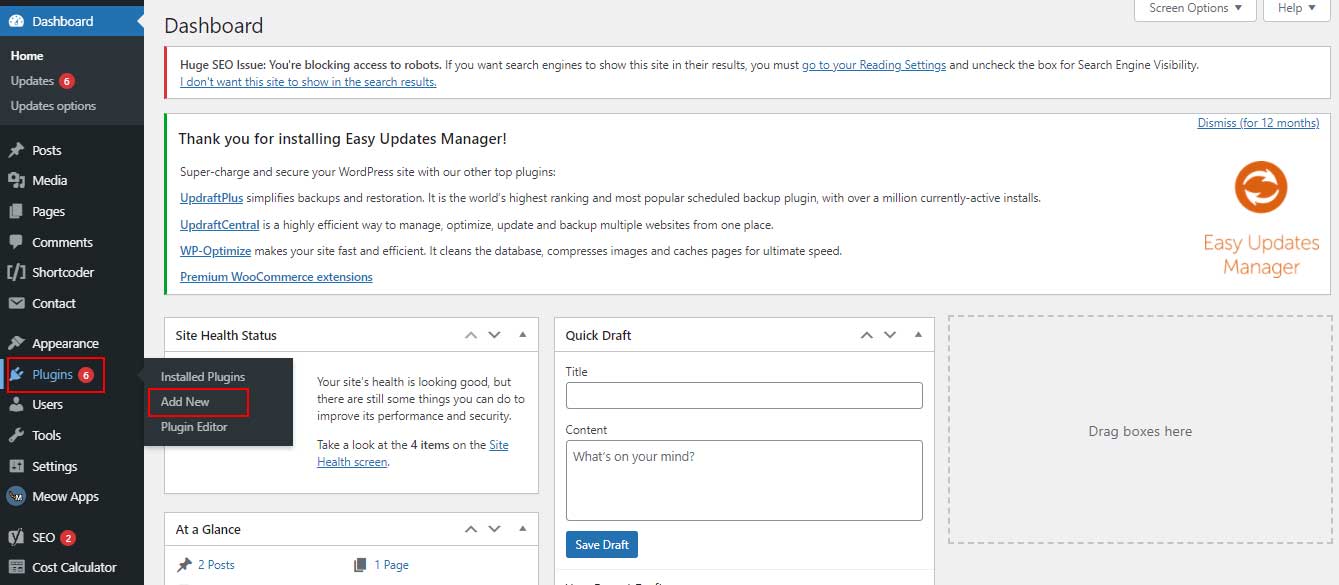This screenshot has width=1339, height=585.
Task: Click the Dashboard gauge icon in sidebar
Action: click(x=16, y=21)
